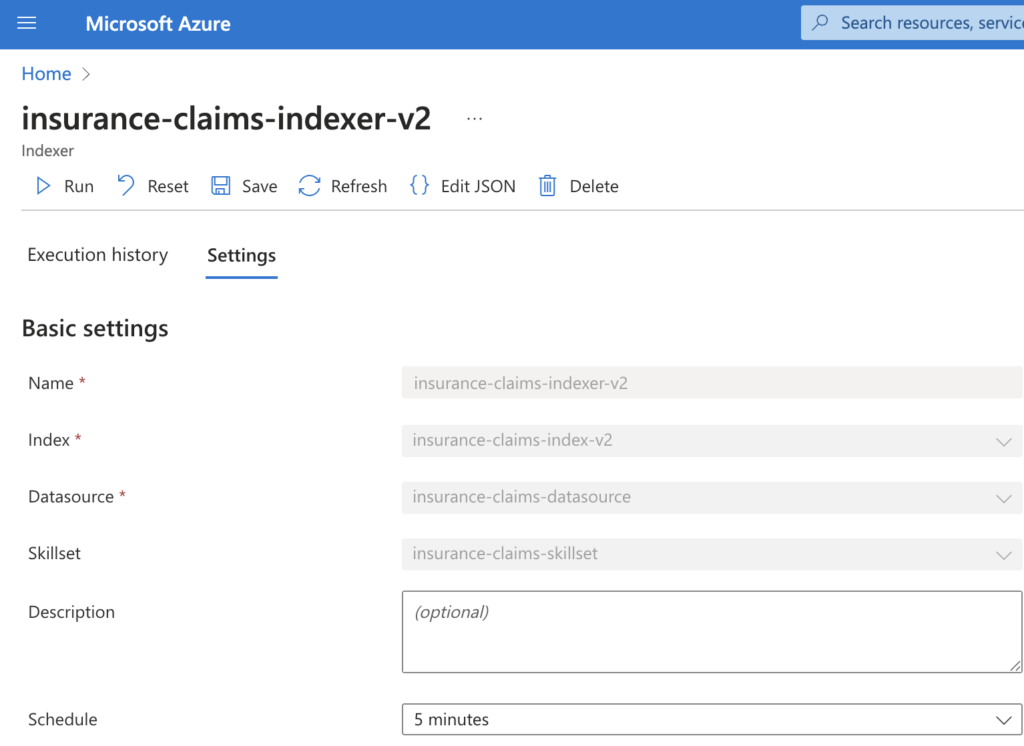Open the Edit JSON editor
Image resolution: width=1024 pixels, height=746 pixels.
(462, 186)
